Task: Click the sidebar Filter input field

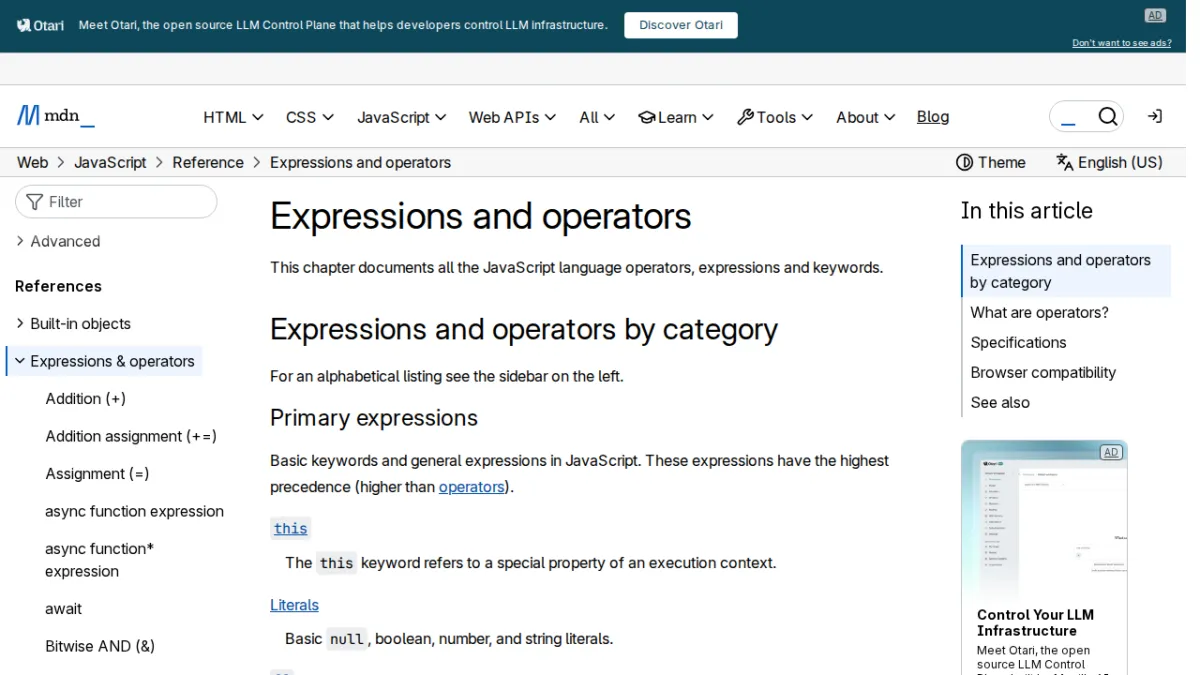Action: click(x=116, y=202)
